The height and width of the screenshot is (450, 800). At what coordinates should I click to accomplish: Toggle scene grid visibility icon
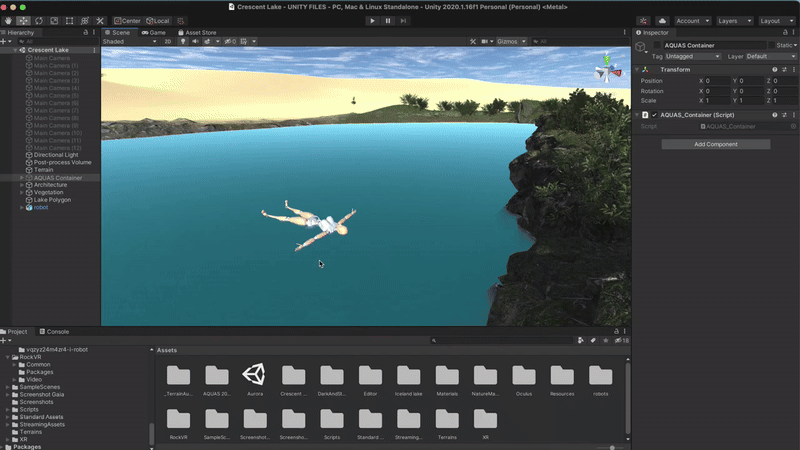pos(244,41)
